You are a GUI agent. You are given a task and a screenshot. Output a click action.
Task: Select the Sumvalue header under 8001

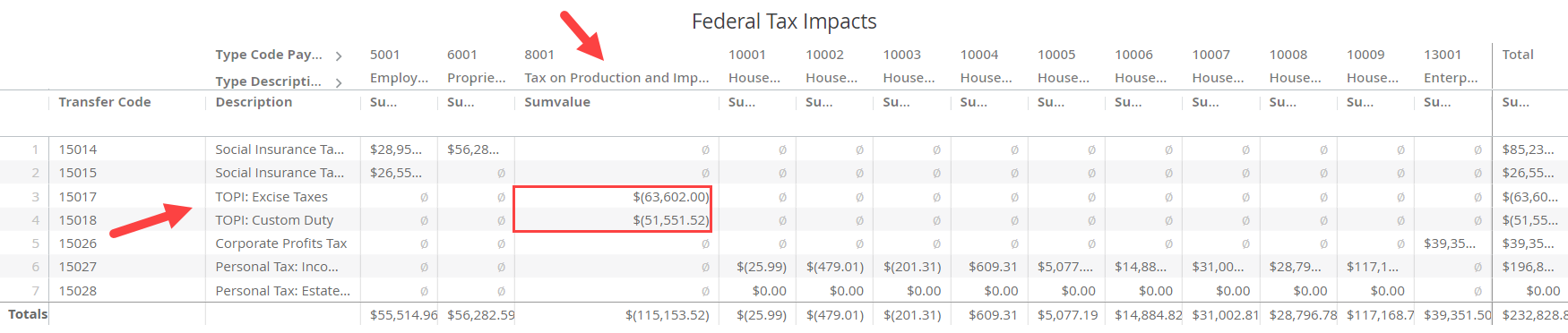click(x=557, y=102)
